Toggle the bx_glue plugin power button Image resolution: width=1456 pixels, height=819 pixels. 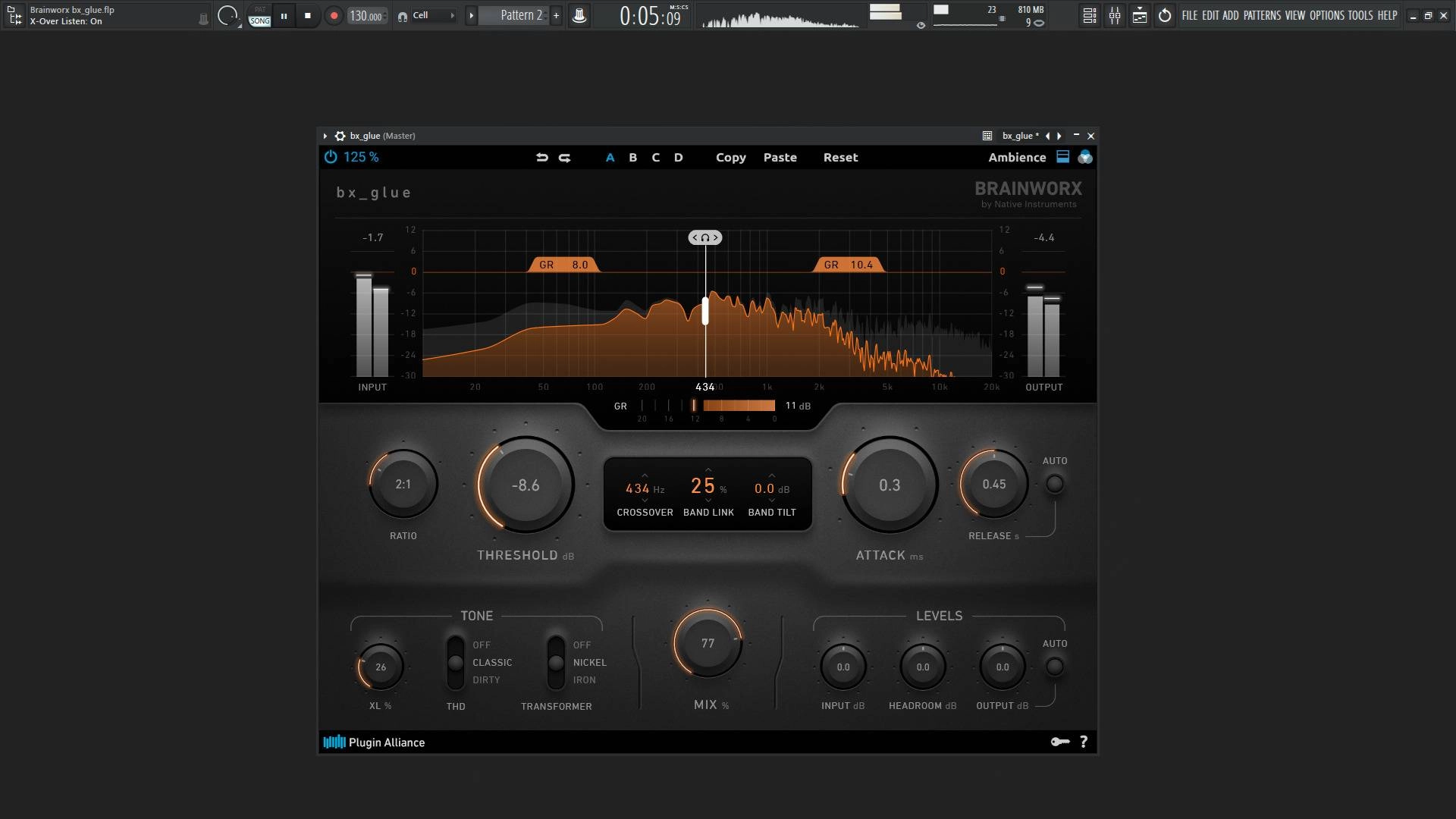pyautogui.click(x=331, y=157)
